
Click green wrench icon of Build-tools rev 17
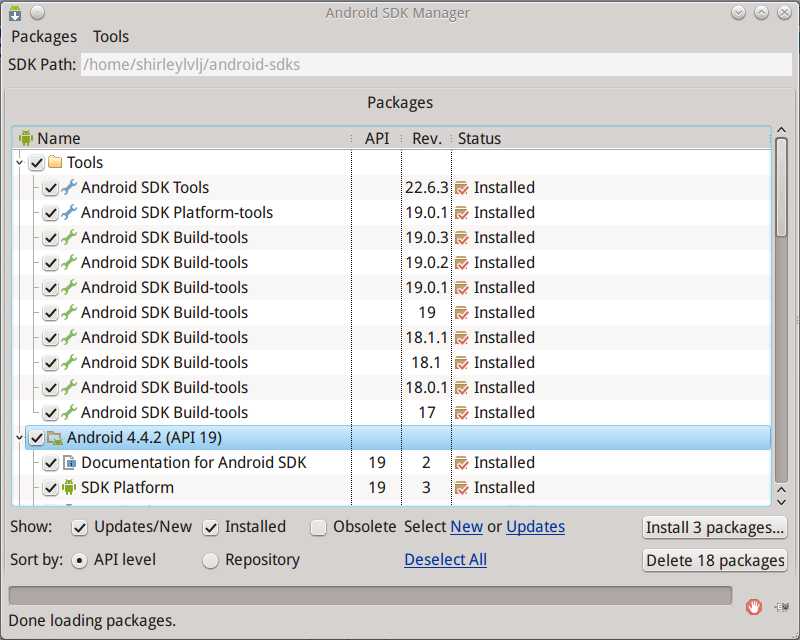[69, 413]
